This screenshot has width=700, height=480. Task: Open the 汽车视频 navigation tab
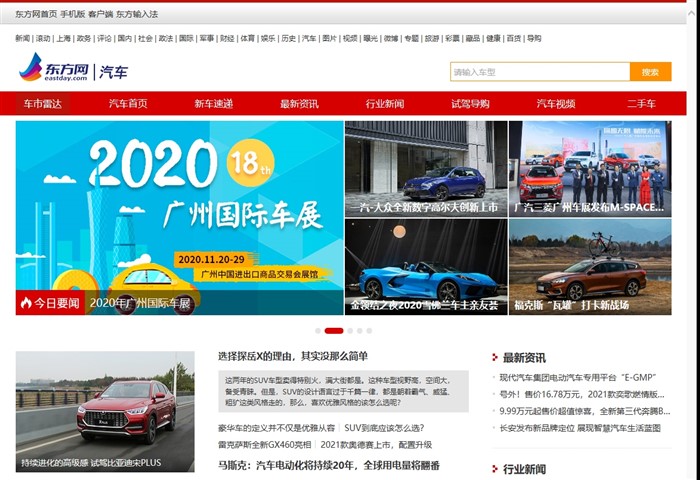(556, 104)
